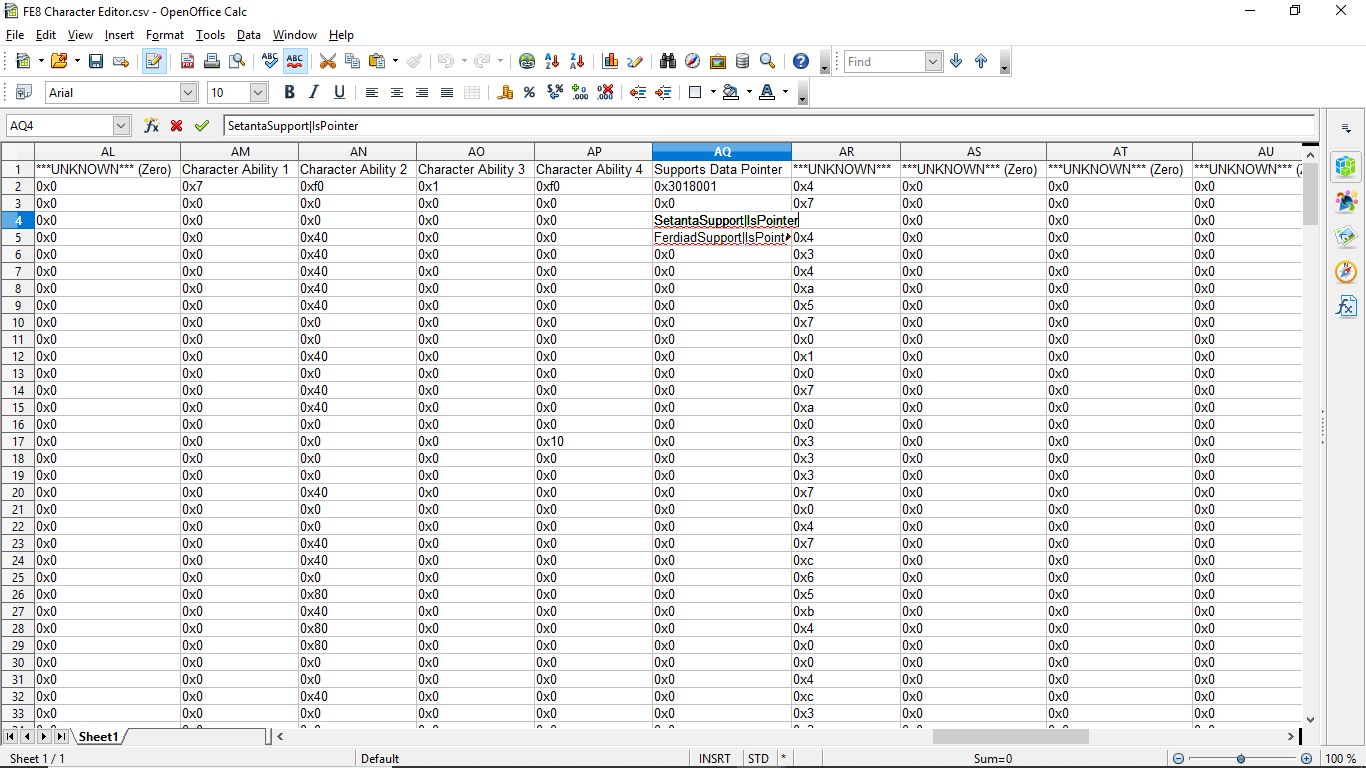1366x768 pixels.
Task: Open the Find field history dropdown
Action: 934,62
